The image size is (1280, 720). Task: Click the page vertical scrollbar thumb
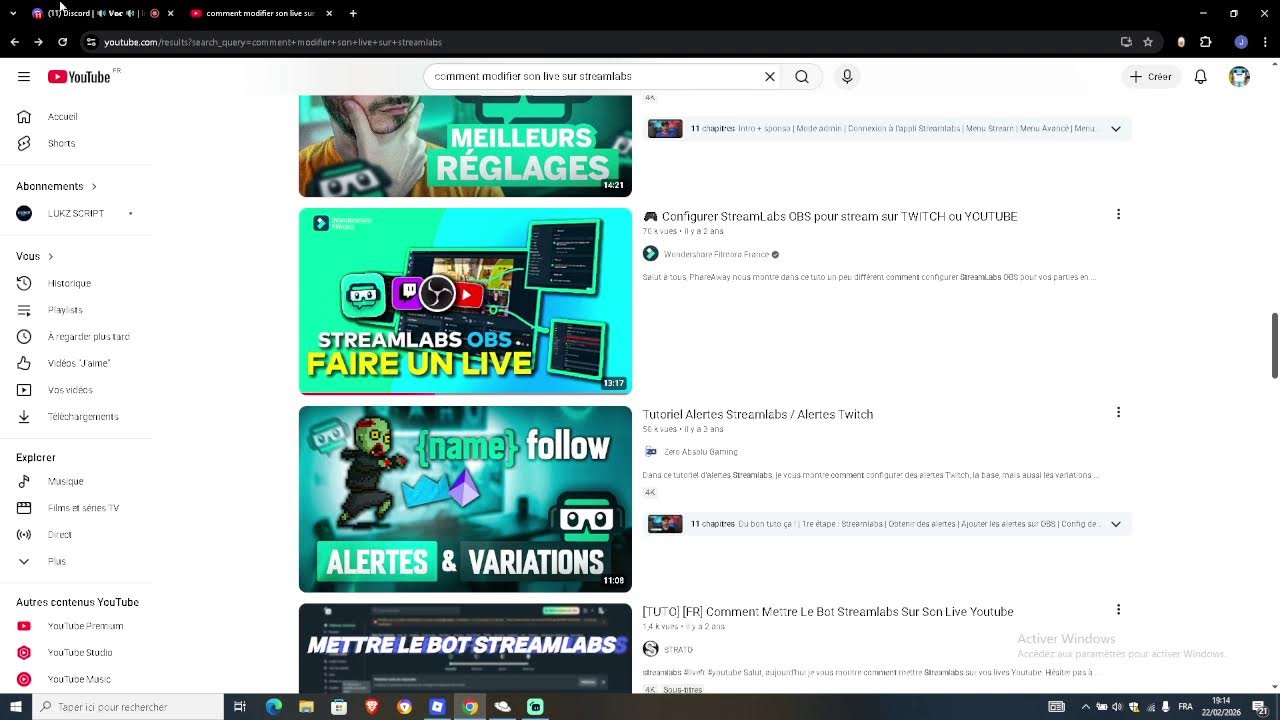point(1275,346)
